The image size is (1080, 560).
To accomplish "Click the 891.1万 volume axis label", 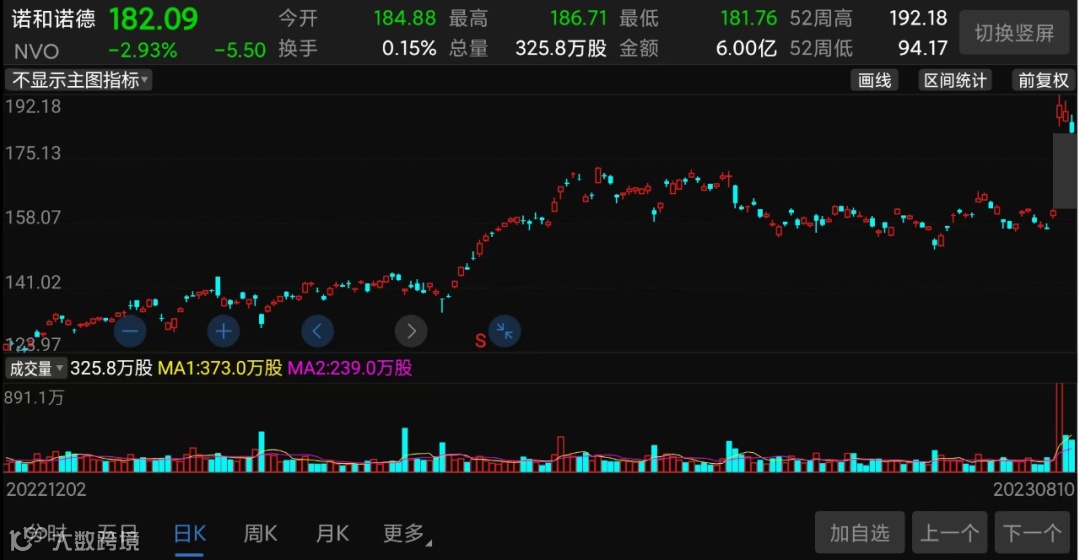I will pos(34,398).
